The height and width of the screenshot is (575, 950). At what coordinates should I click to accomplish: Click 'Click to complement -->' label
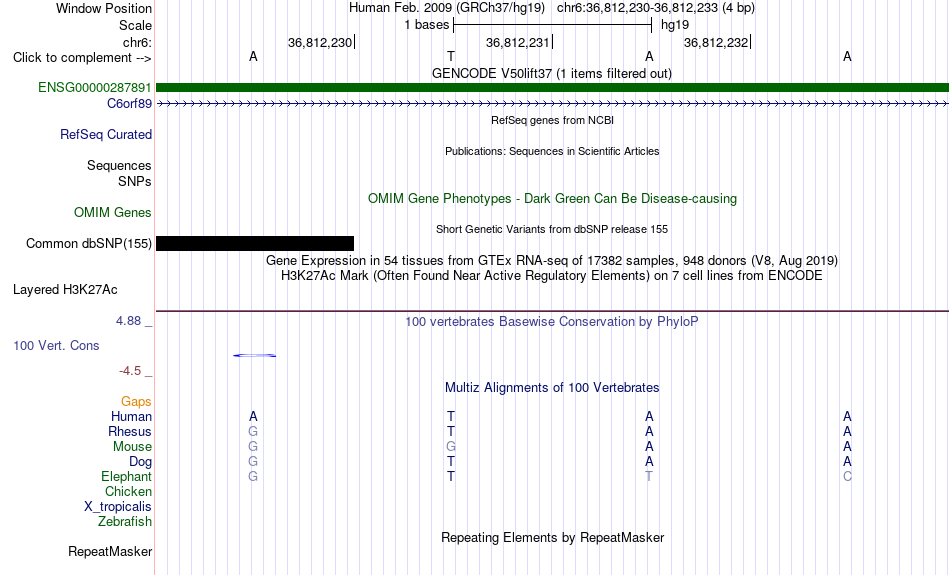[x=82, y=58]
